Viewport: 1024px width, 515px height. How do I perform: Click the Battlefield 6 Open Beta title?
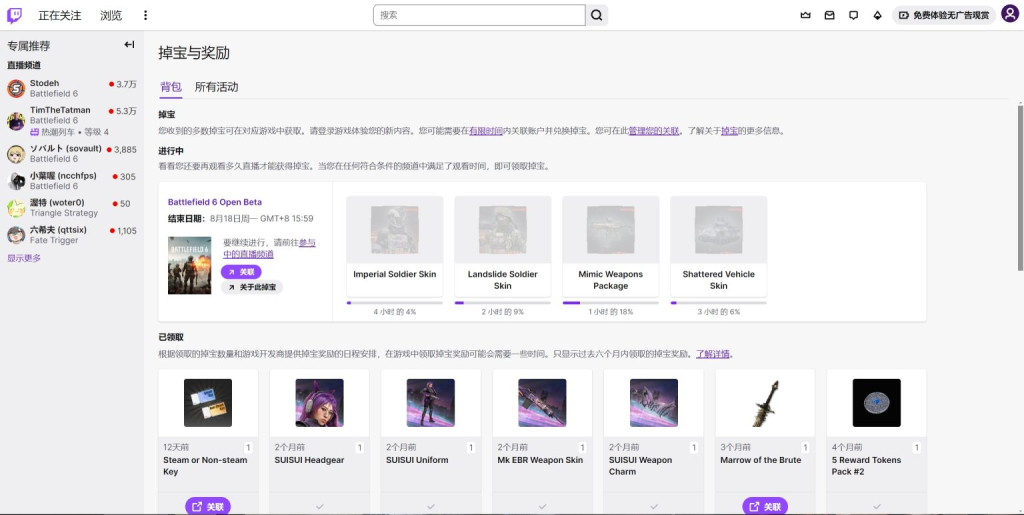(x=215, y=202)
